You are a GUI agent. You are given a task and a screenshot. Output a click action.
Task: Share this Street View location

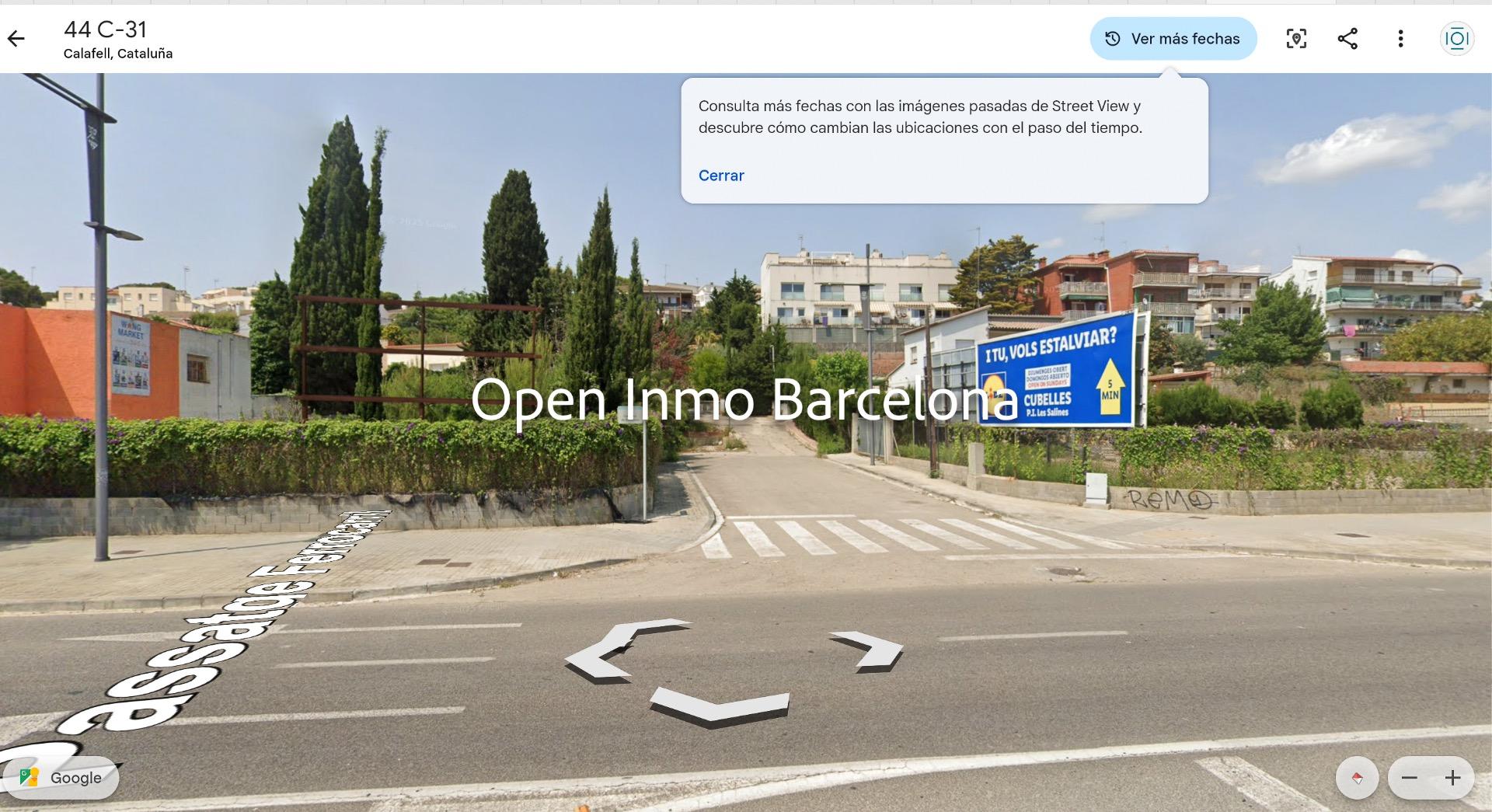pos(1347,39)
